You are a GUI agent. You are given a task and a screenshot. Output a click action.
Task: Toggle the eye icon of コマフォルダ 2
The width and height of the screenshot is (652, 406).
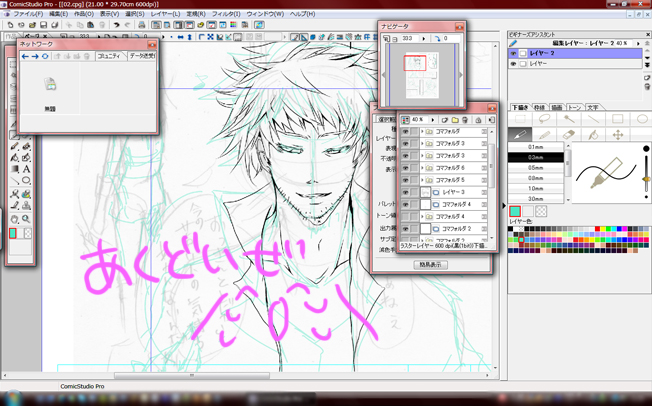[x=405, y=229]
